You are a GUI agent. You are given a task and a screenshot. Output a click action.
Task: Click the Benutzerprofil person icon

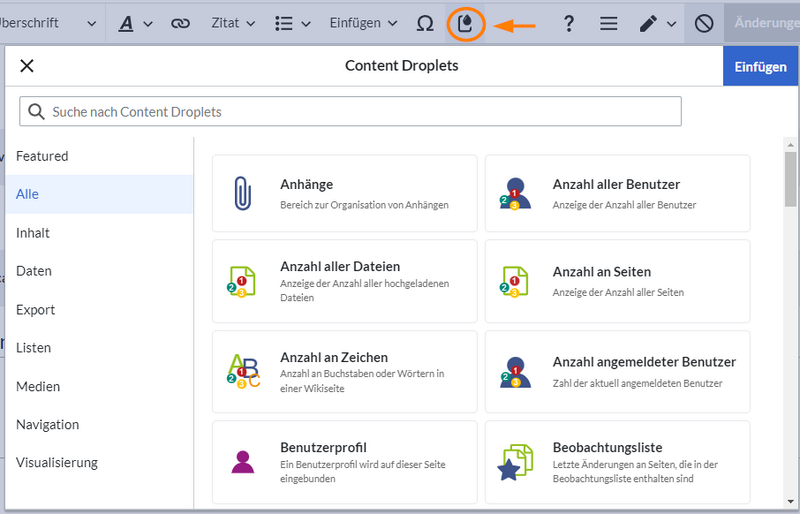coord(242,462)
